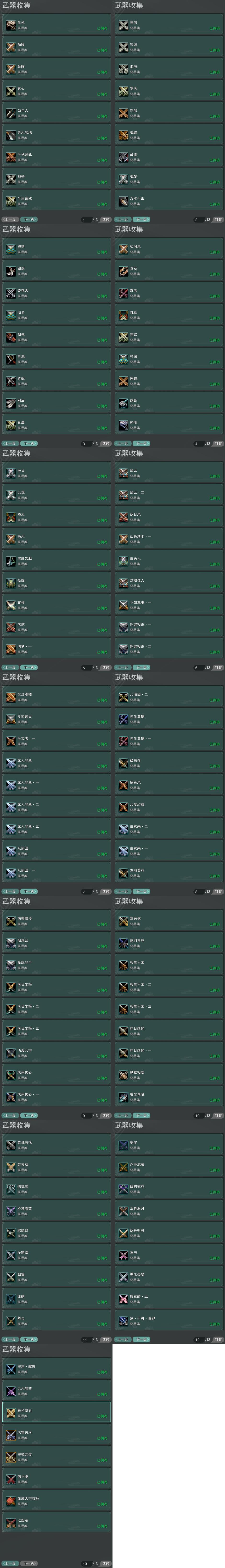Click 上一页 on the page 13 panel

click(x=10, y=1563)
